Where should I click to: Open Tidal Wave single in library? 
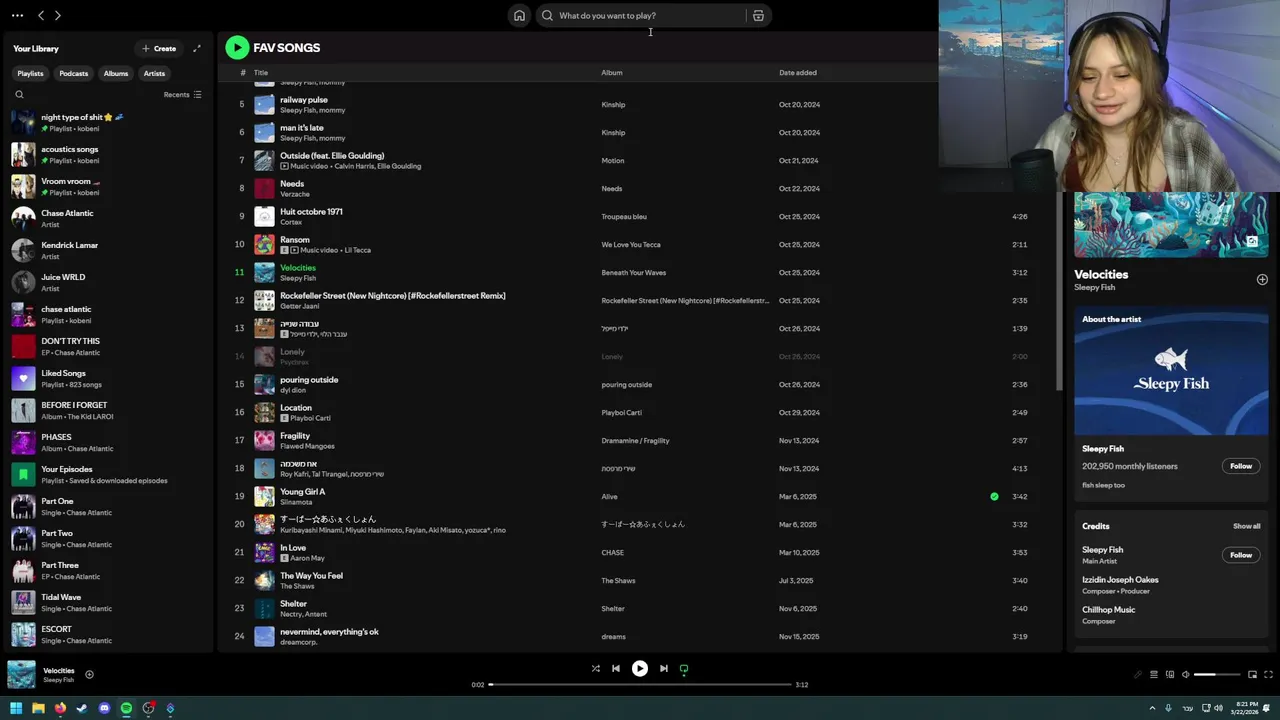point(108,603)
